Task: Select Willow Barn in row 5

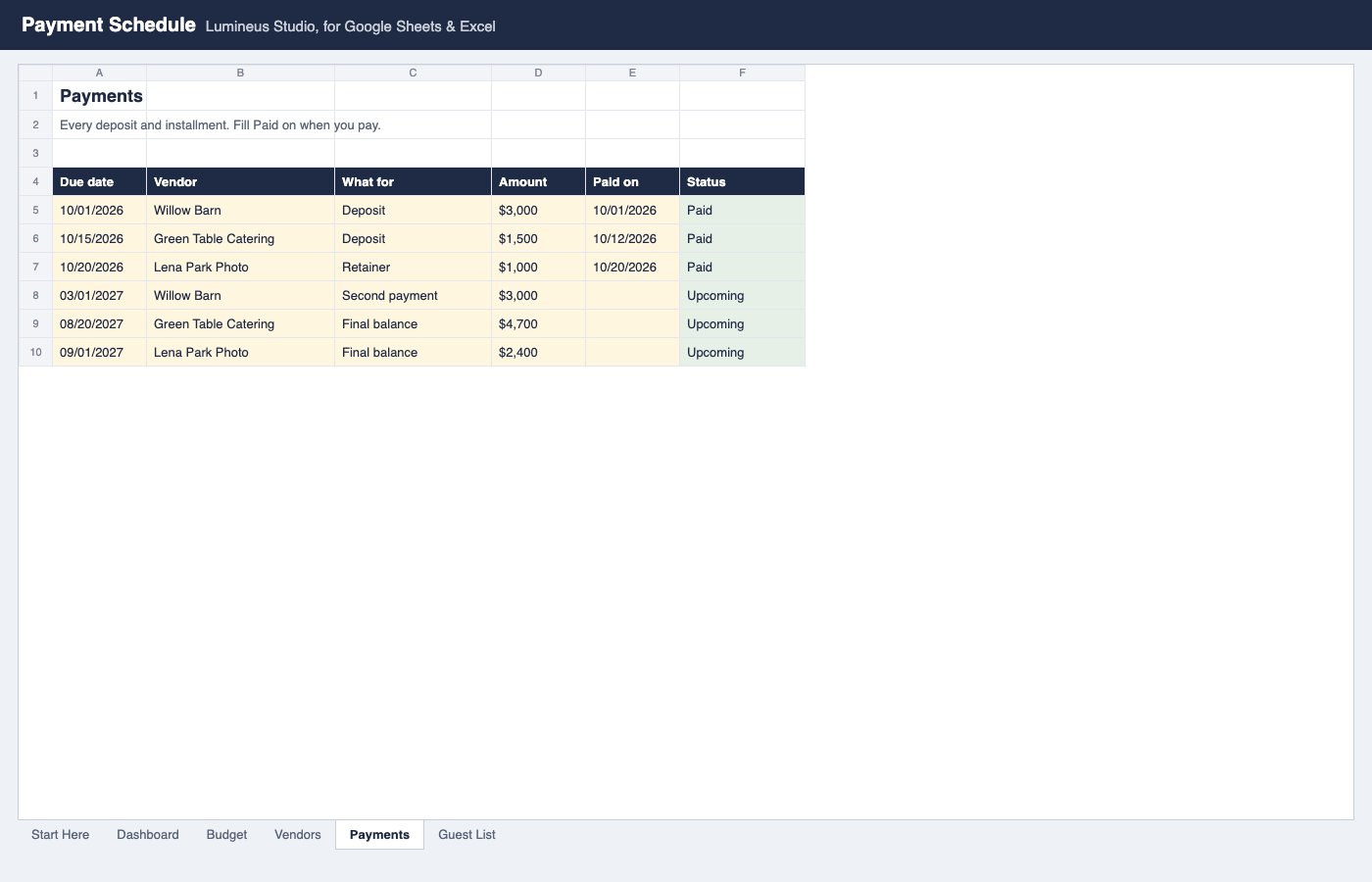Action: [x=240, y=211]
